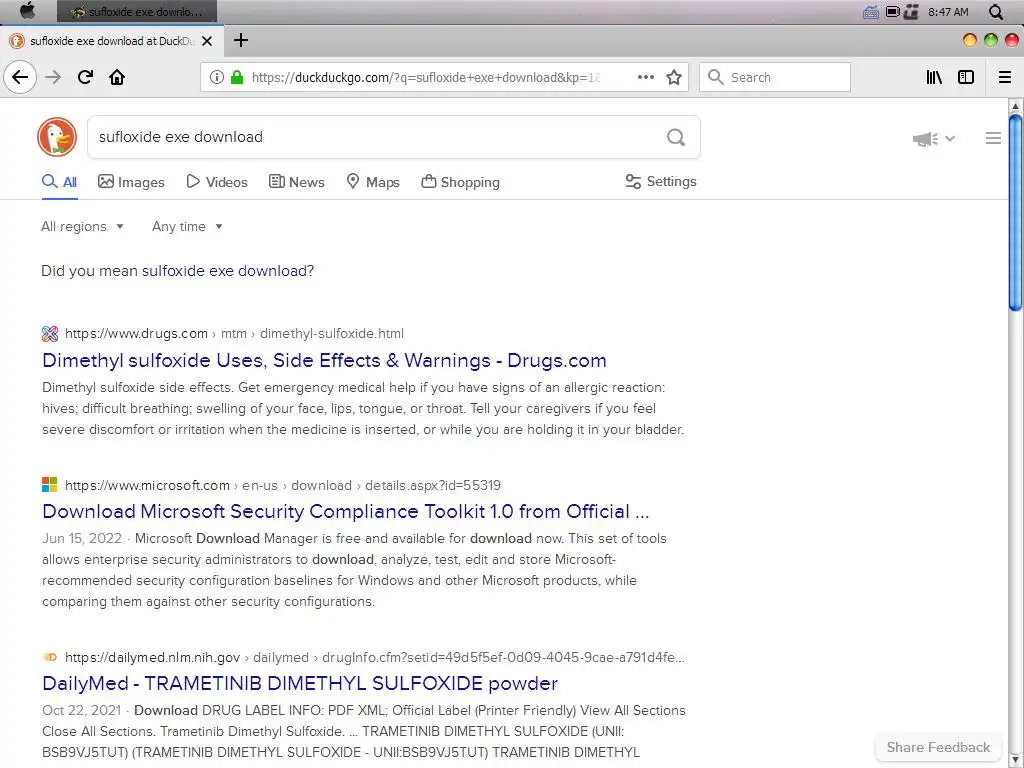Click the DailyMed favicon on third result
1024x768 pixels.
point(50,657)
